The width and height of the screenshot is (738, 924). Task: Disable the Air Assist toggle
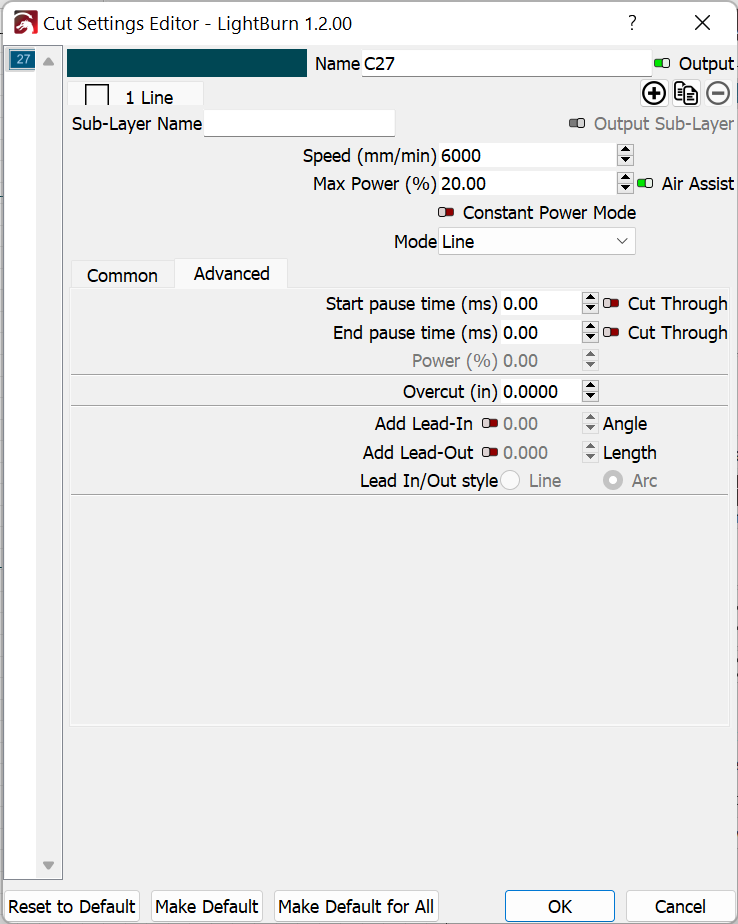[645, 183]
